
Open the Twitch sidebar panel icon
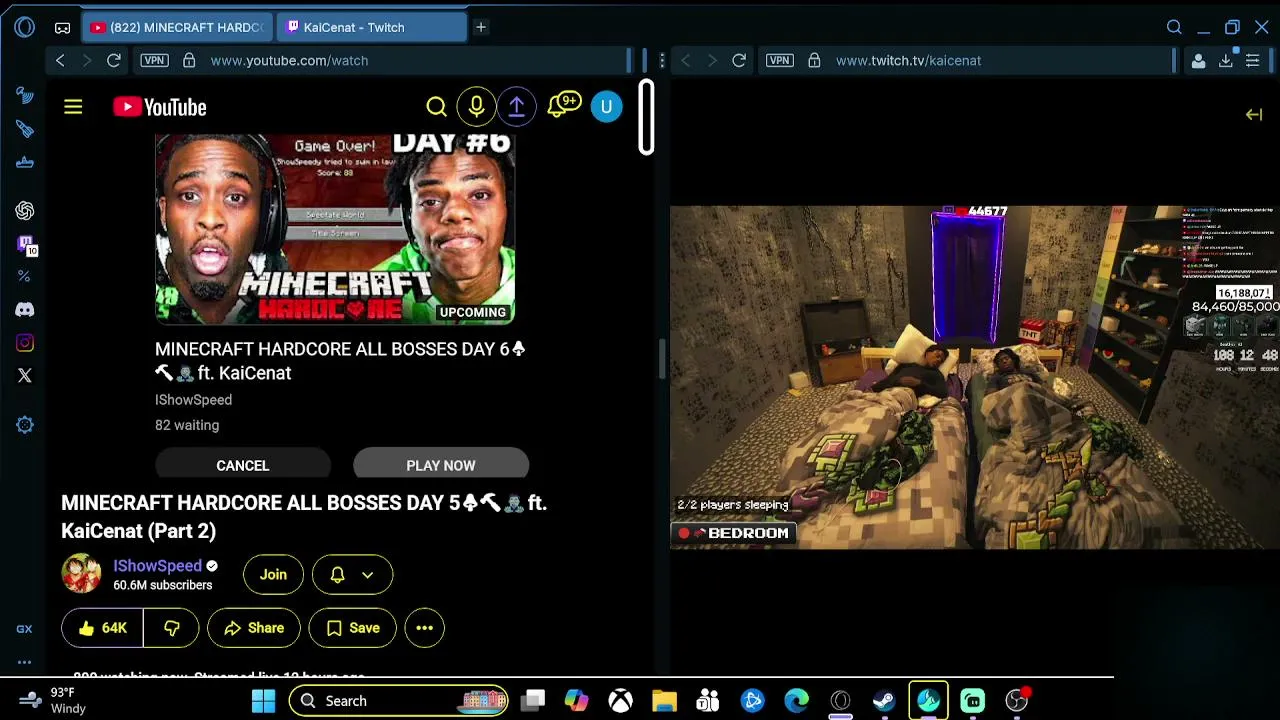(x=25, y=244)
